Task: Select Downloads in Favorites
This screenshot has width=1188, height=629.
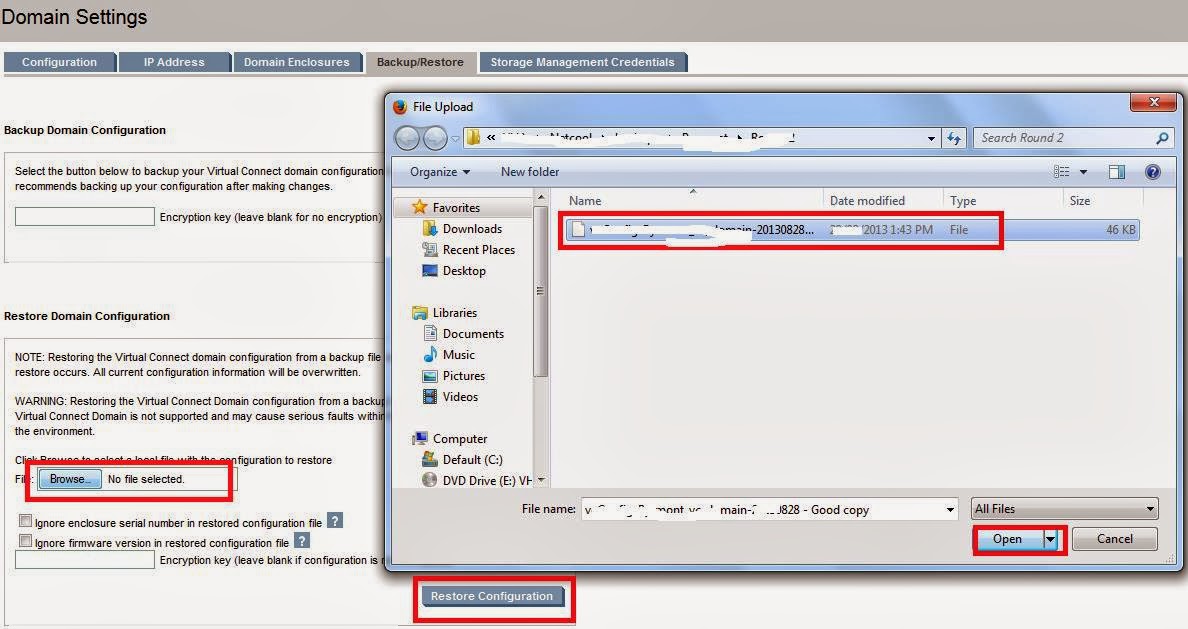Action: tap(471, 229)
